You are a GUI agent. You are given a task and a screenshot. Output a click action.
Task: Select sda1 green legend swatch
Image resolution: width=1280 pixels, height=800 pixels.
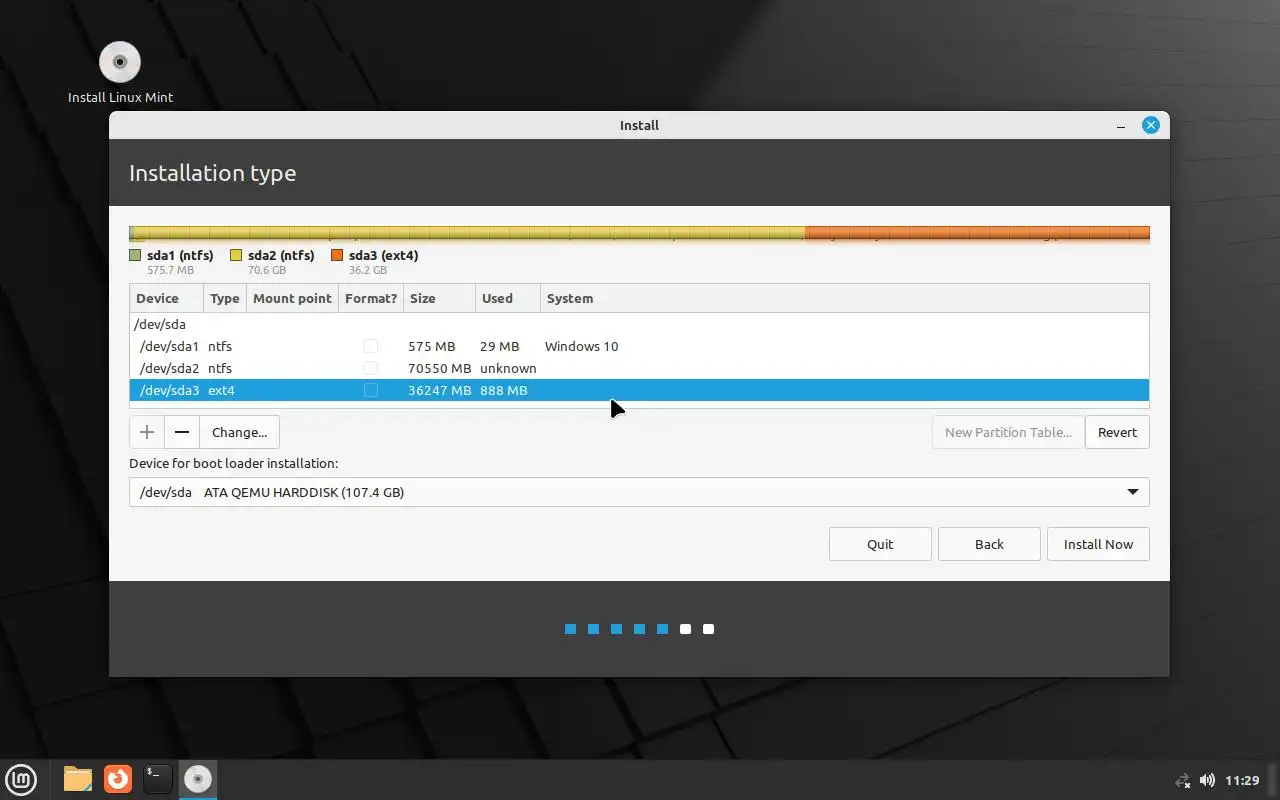point(135,255)
